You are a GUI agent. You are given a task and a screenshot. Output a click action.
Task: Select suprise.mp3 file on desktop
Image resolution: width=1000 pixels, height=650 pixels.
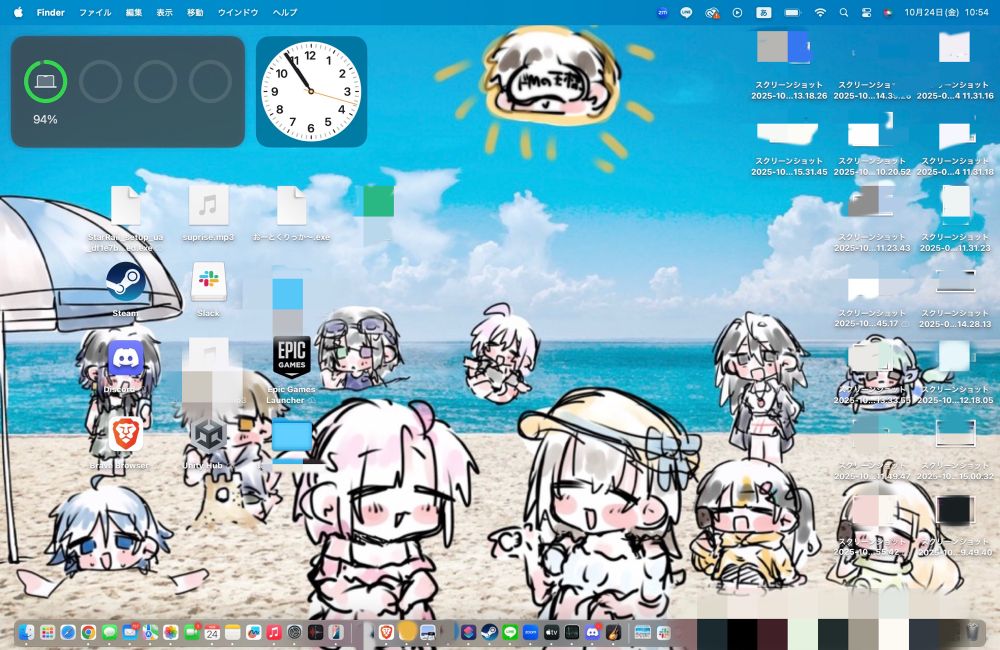[x=209, y=213]
